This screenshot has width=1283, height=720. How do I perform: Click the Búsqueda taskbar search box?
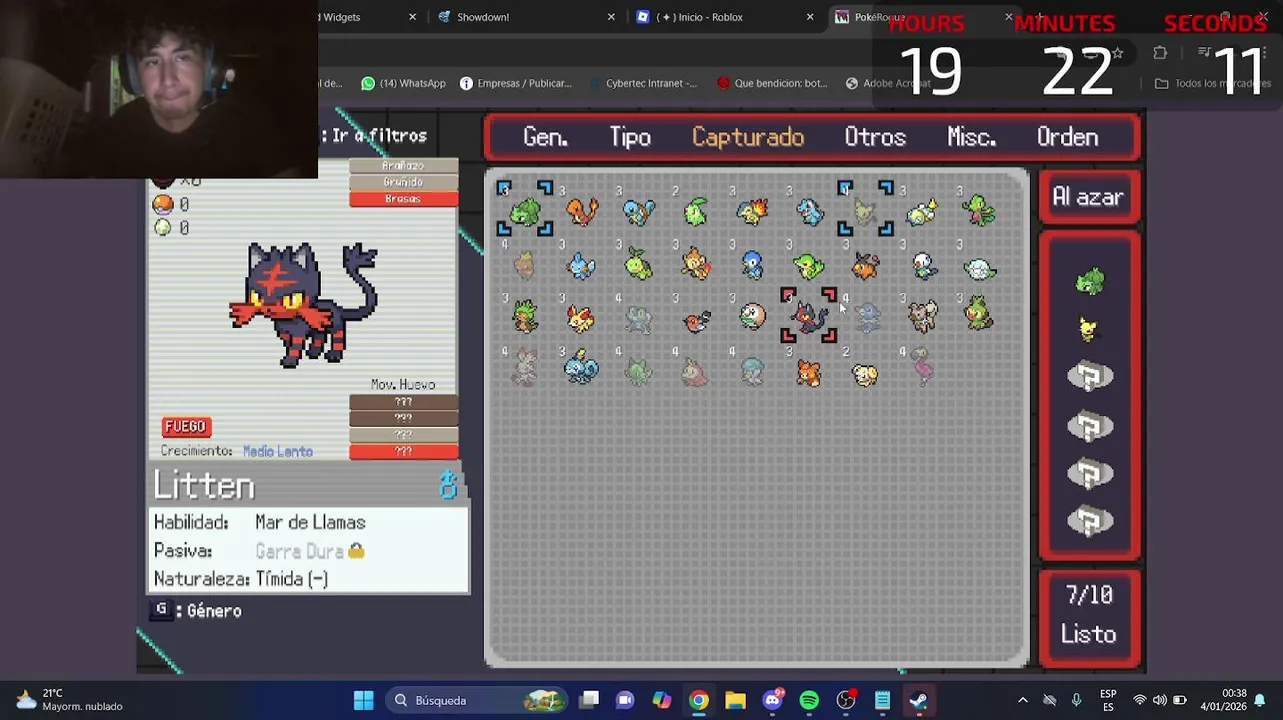tap(478, 700)
